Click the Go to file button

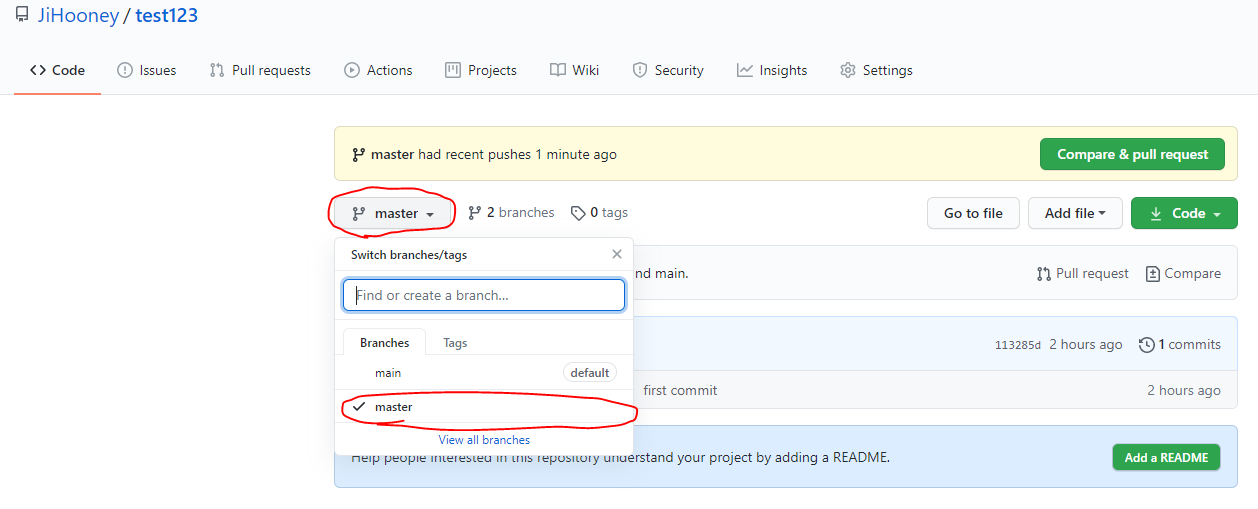(x=973, y=213)
